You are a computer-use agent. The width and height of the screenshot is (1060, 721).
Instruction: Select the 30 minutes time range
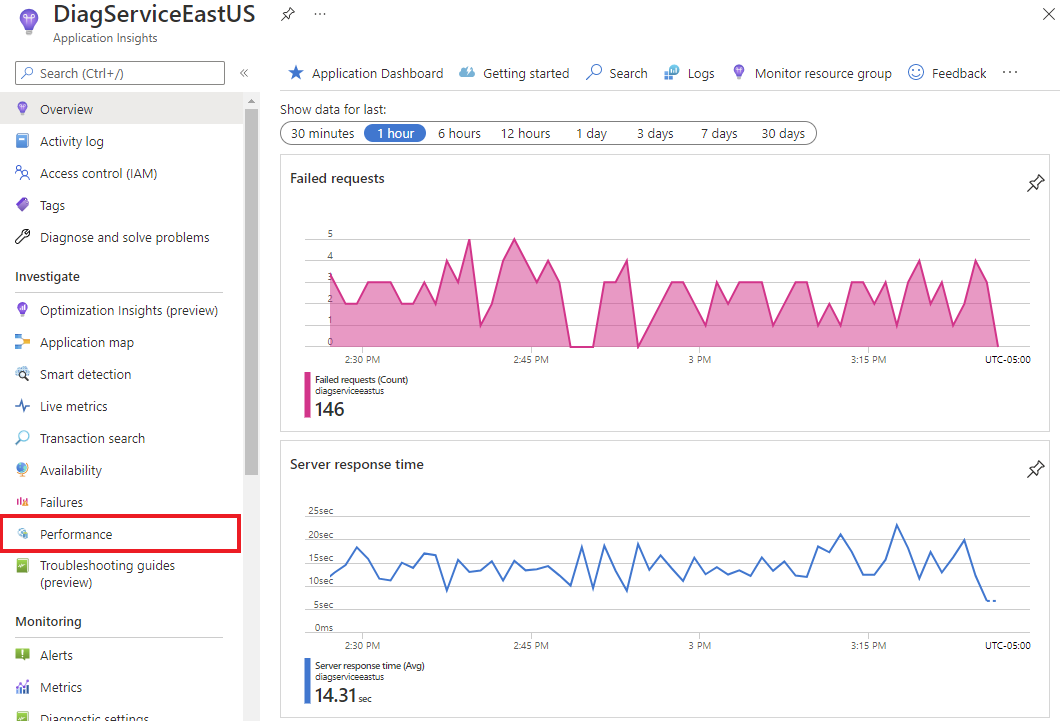coord(322,133)
